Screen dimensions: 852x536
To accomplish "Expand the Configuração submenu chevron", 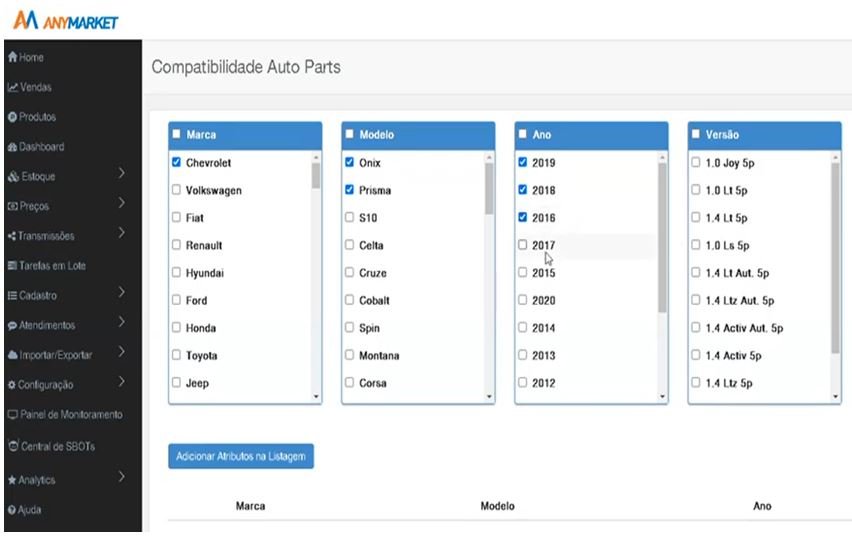I will pos(121,382).
